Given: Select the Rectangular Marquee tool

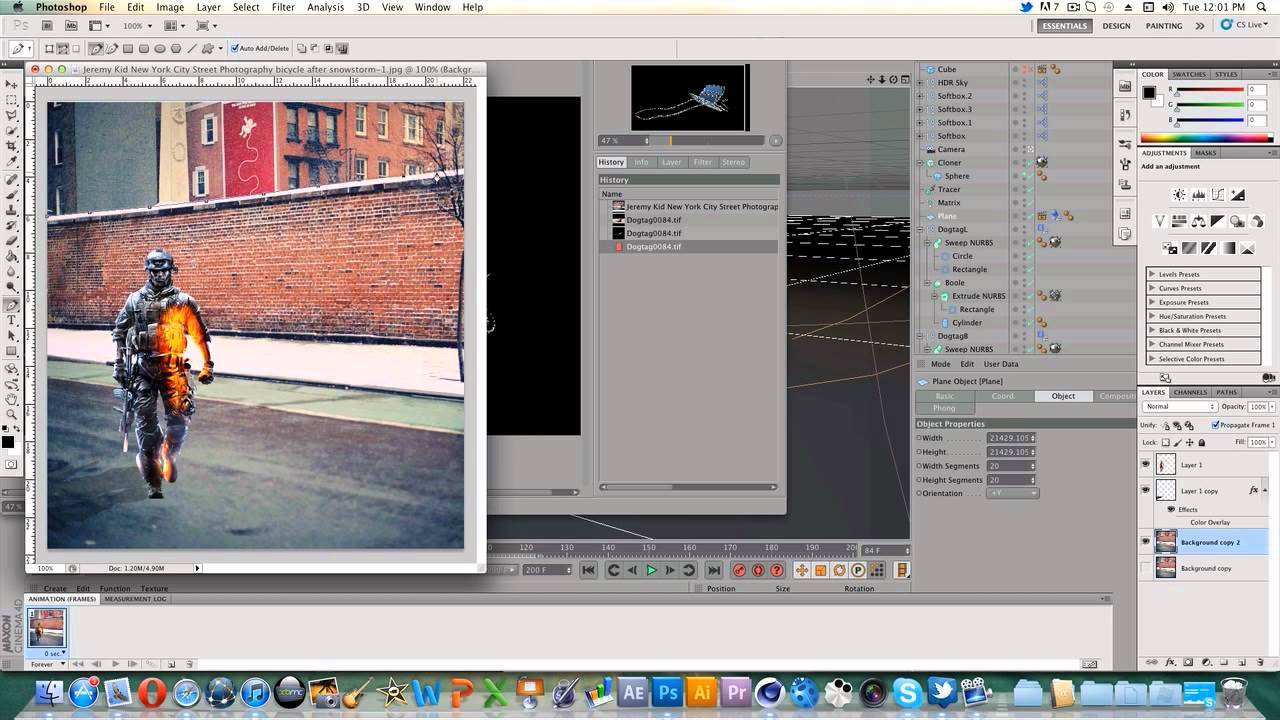Looking at the screenshot, I should coord(12,101).
